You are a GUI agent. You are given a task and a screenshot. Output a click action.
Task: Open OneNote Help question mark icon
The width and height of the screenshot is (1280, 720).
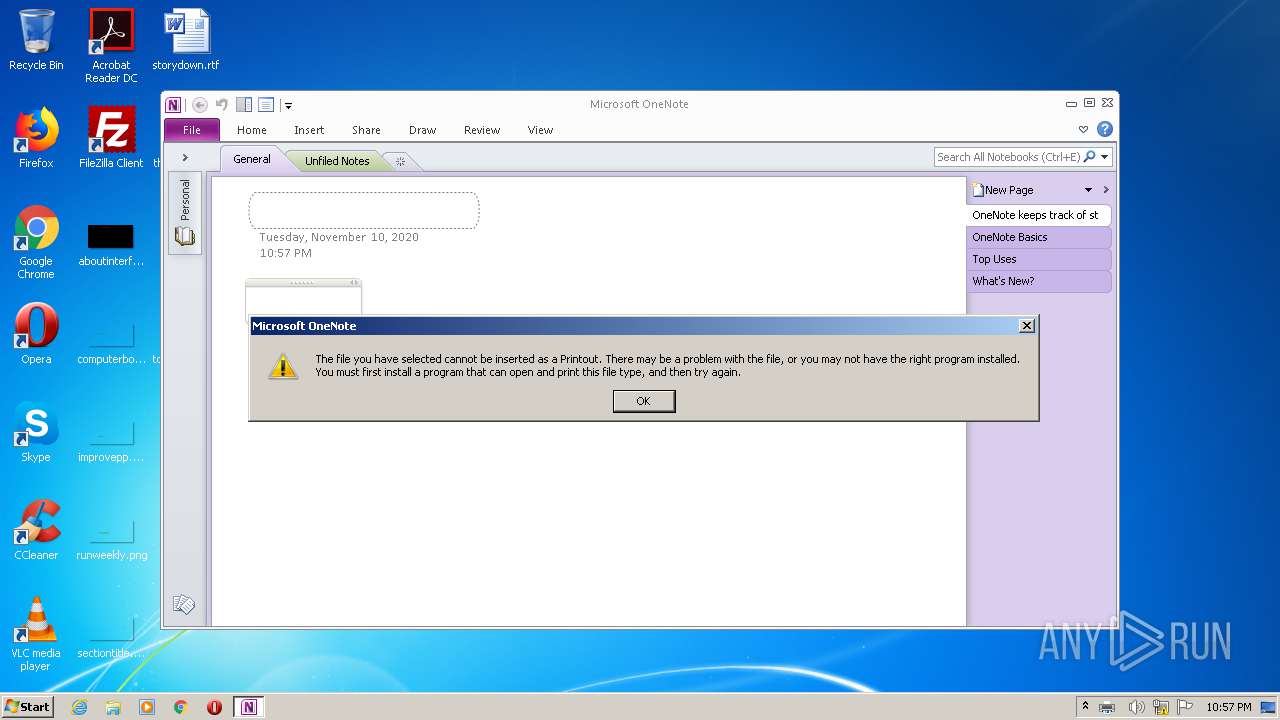(1104, 129)
